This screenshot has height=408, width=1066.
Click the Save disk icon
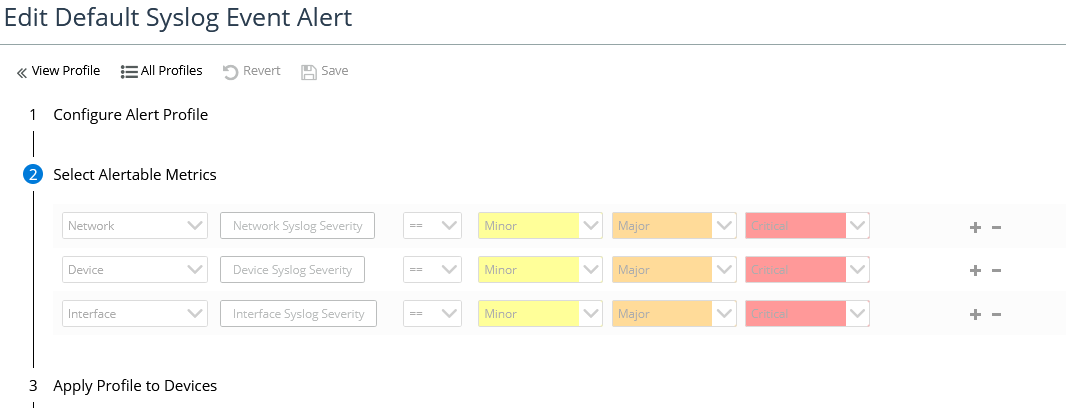pos(309,71)
